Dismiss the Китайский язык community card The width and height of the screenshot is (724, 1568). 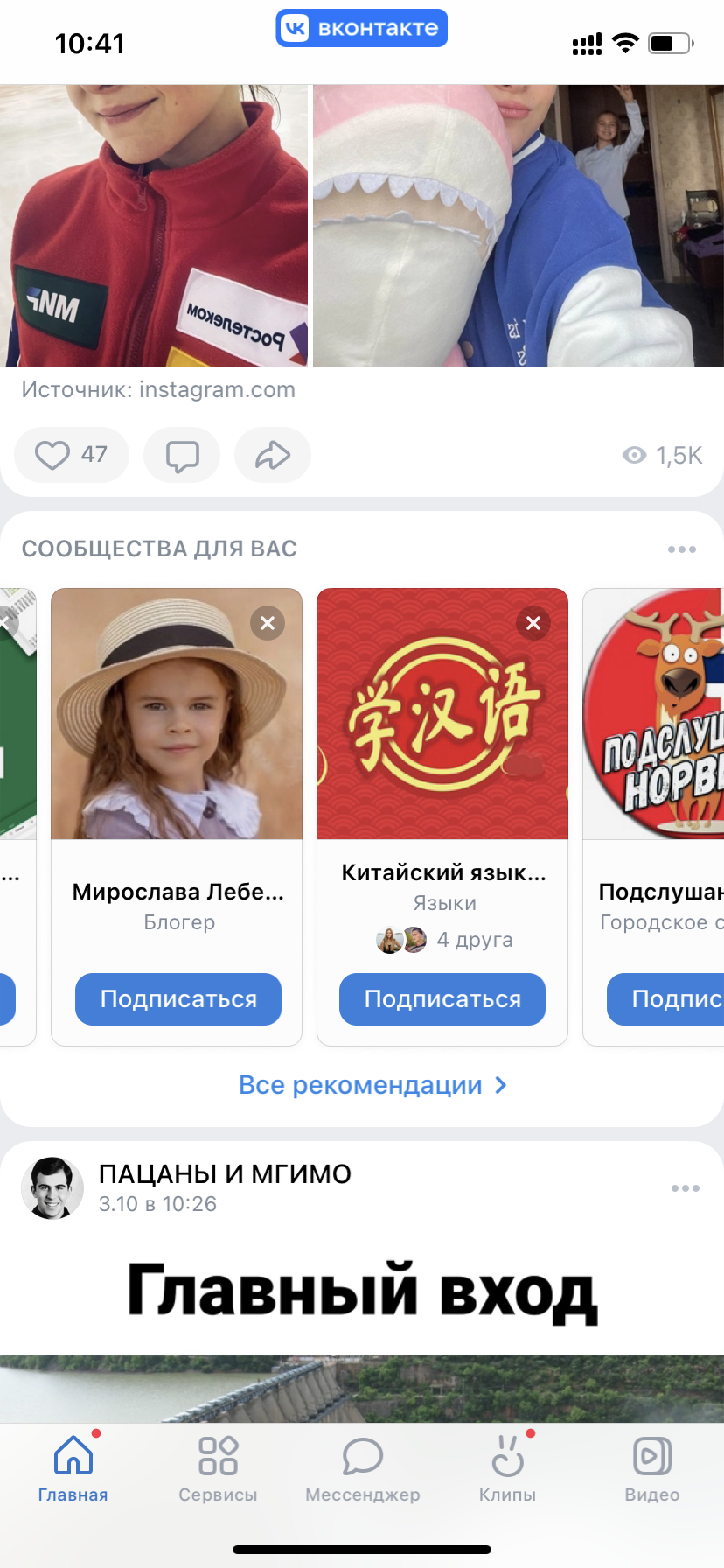click(x=533, y=623)
